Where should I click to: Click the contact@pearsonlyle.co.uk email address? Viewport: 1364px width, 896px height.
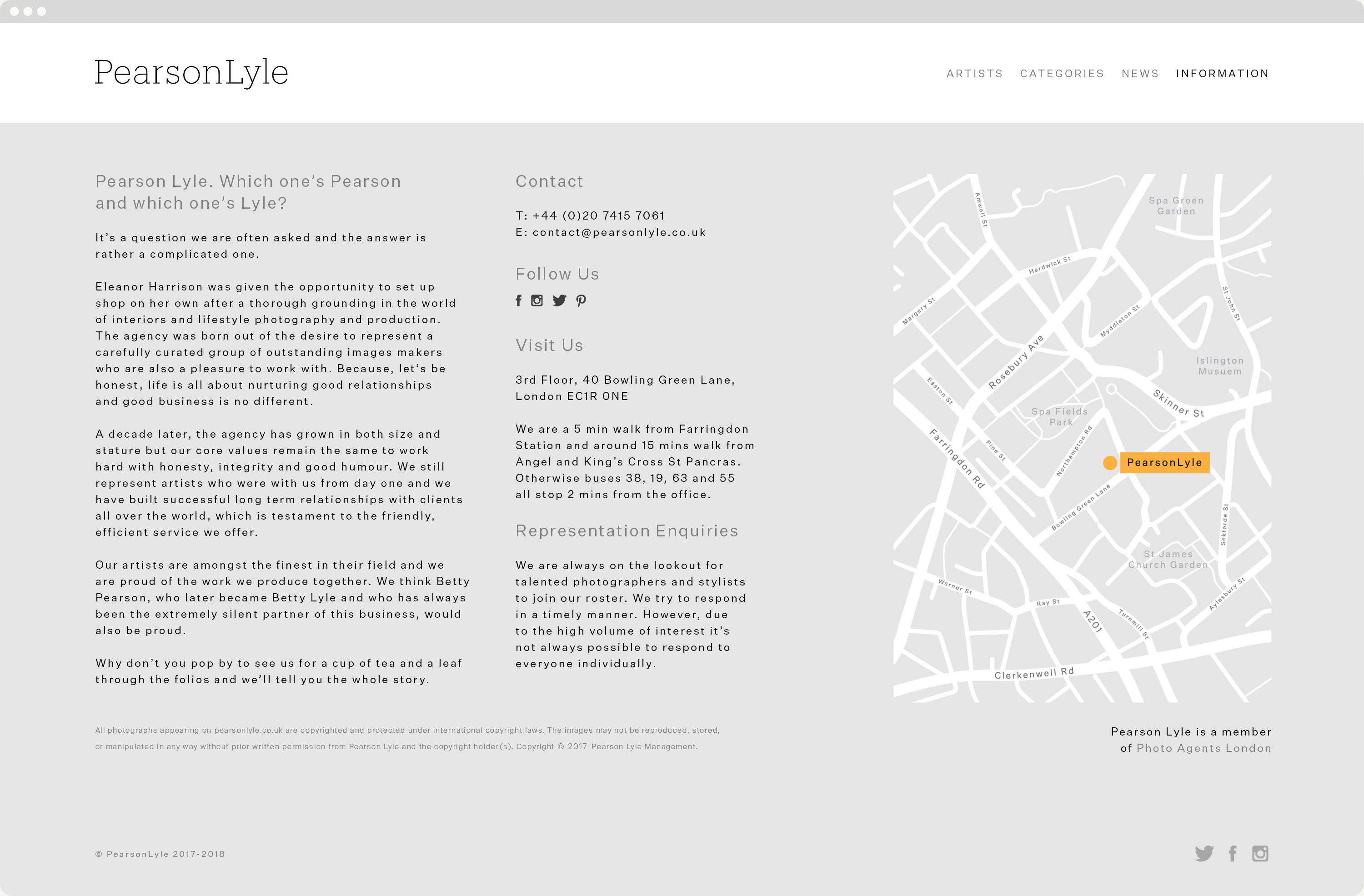(619, 232)
